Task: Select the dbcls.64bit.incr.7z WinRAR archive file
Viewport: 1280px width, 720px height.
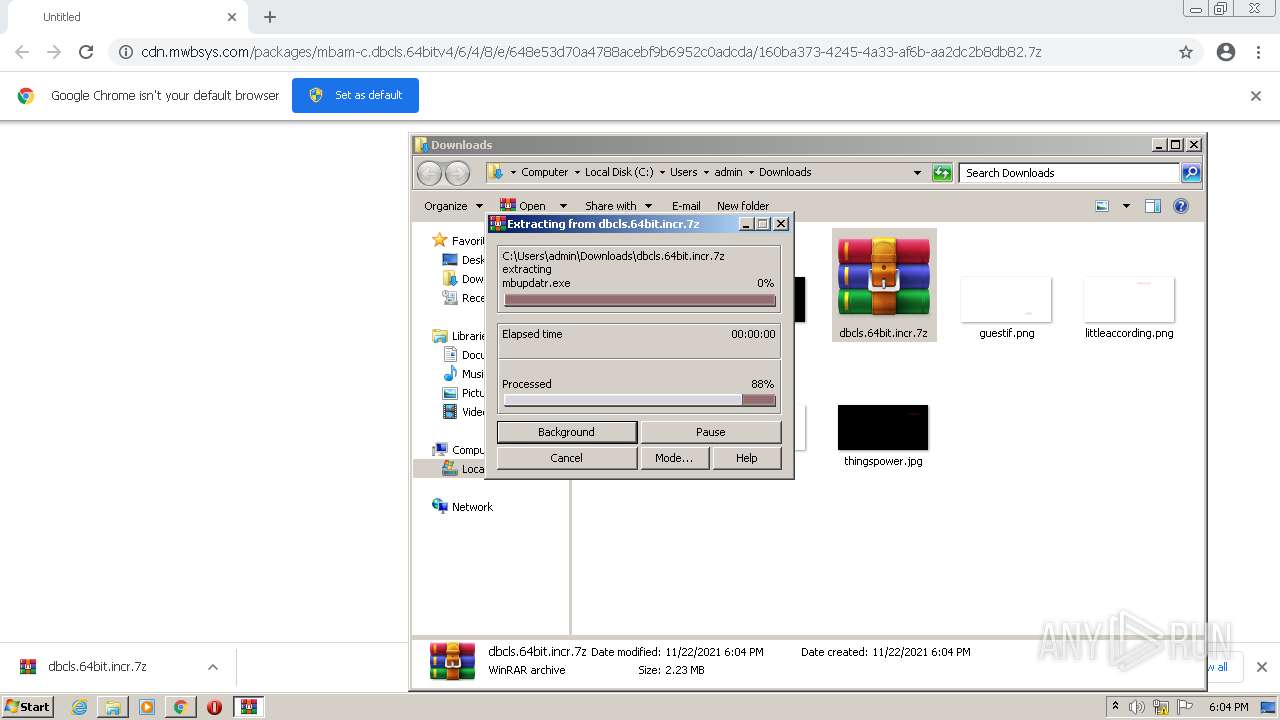Action: click(884, 285)
